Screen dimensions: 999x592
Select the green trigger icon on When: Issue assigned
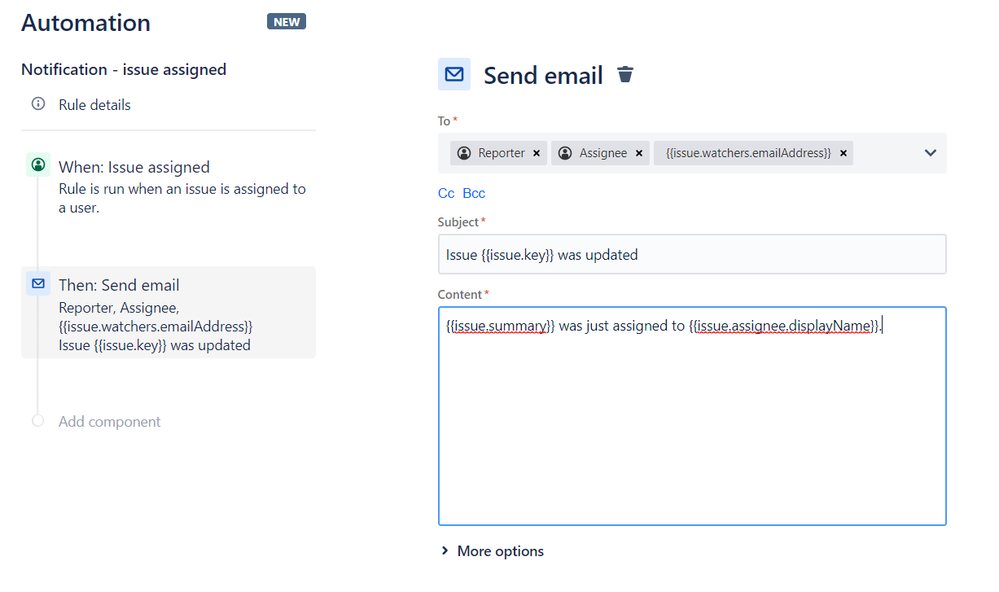pyautogui.click(x=37, y=167)
